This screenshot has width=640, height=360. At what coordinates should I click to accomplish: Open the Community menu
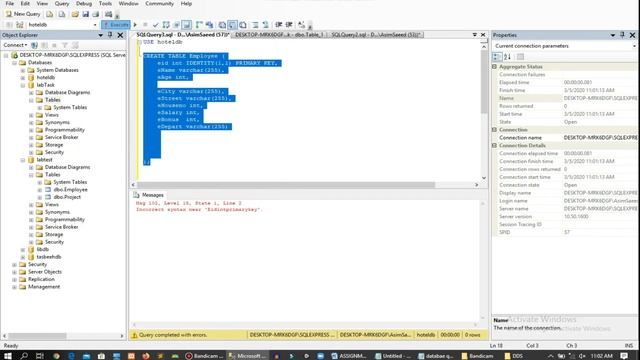pyautogui.click(x=159, y=4)
